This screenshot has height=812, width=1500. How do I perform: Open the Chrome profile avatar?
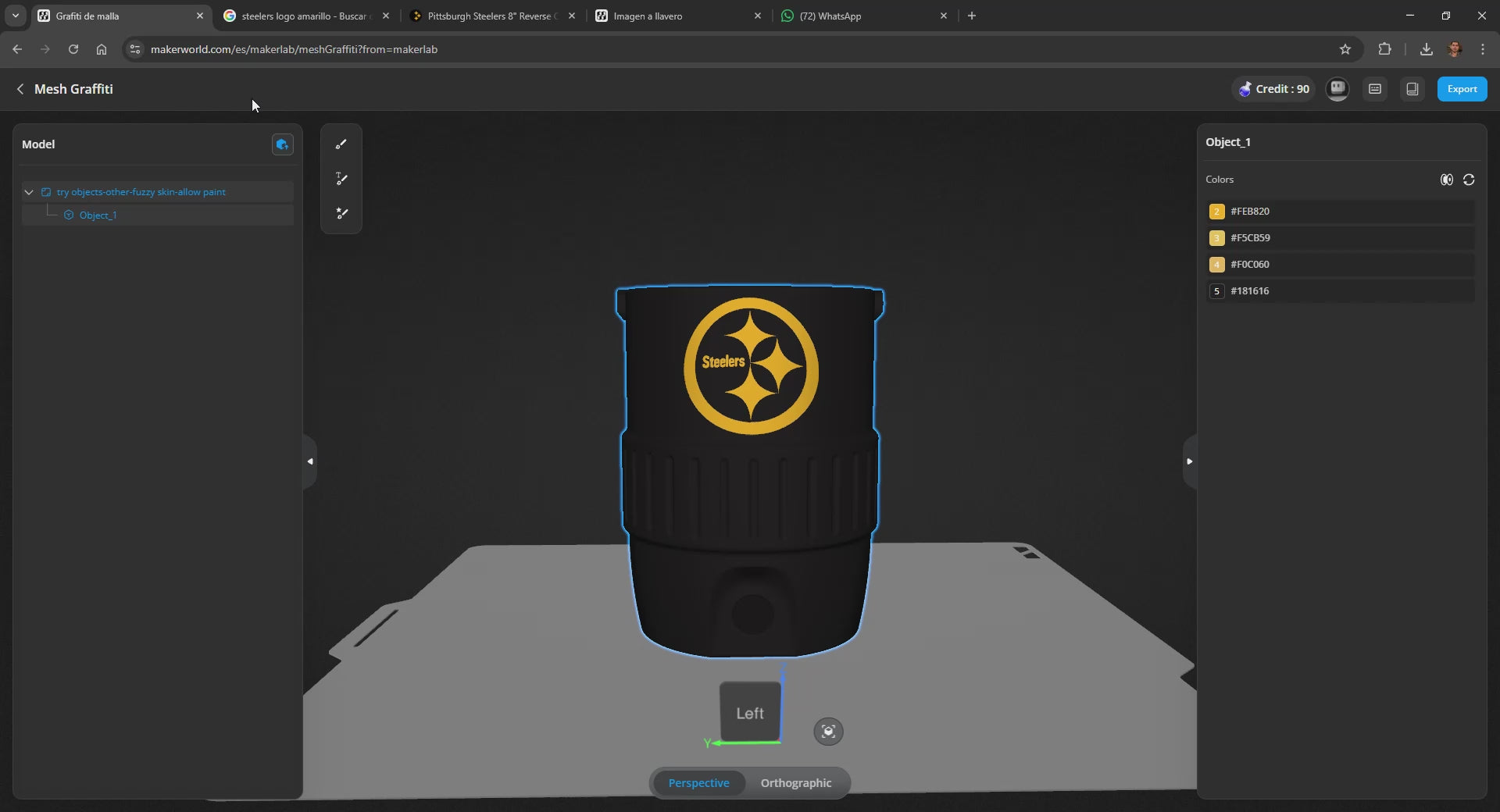point(1455,49)
